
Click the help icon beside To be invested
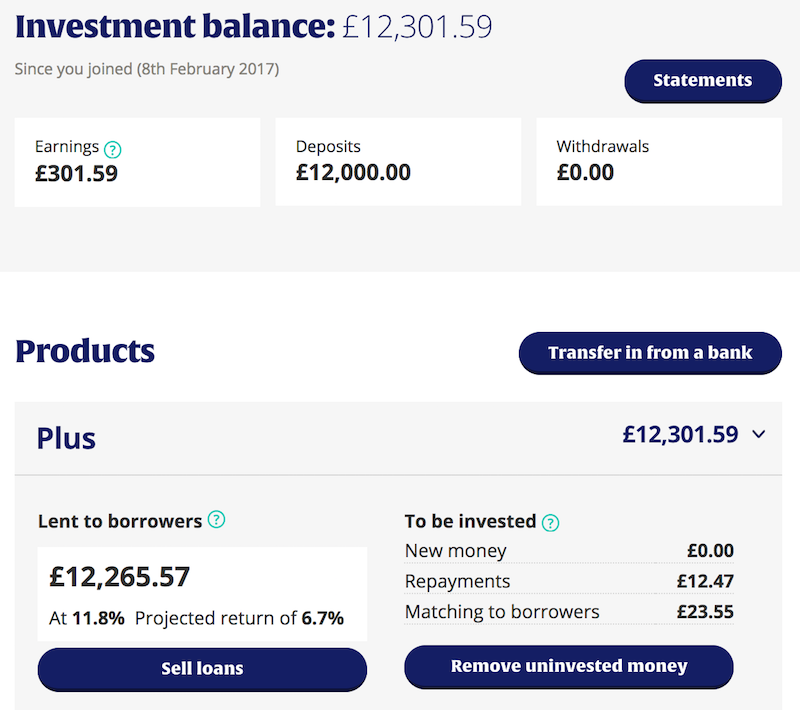(550, 522)
